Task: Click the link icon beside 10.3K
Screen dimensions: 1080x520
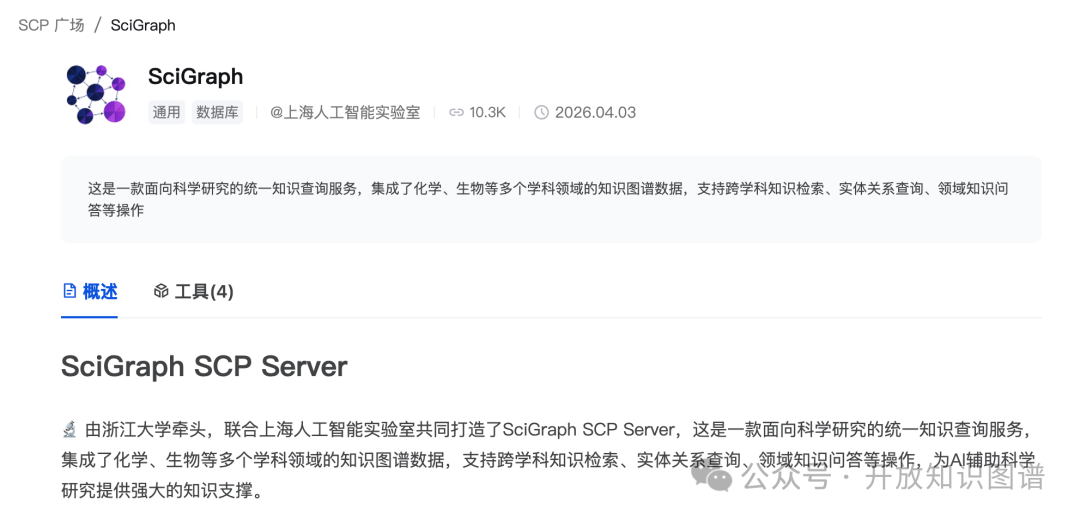Action: point(456,112)
